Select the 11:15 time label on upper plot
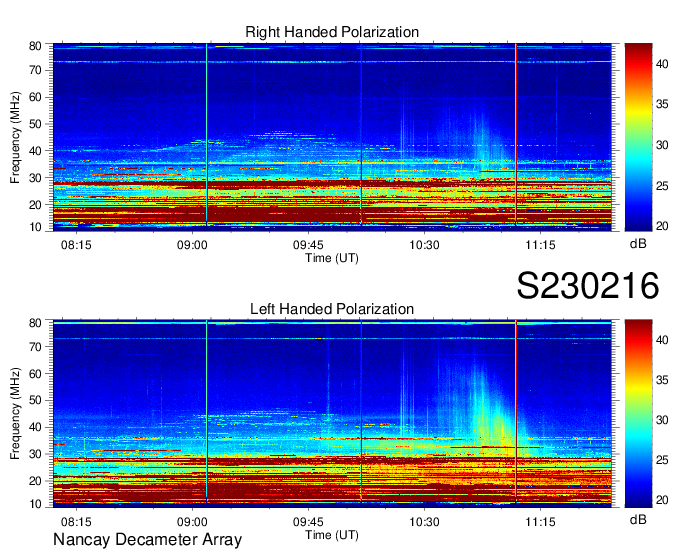 click(x=540, y=245)
